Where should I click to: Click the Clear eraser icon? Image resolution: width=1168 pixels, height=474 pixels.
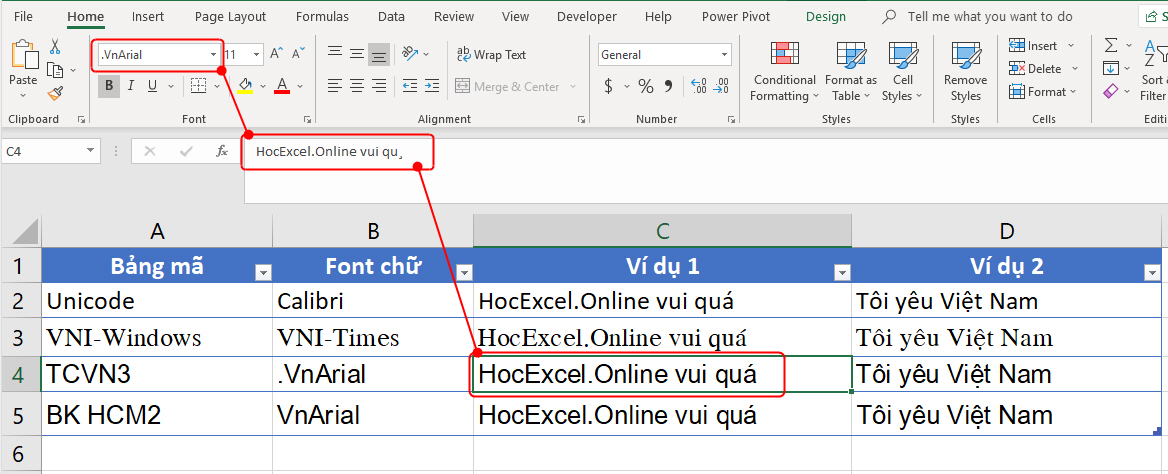(x=1111, y=92)
